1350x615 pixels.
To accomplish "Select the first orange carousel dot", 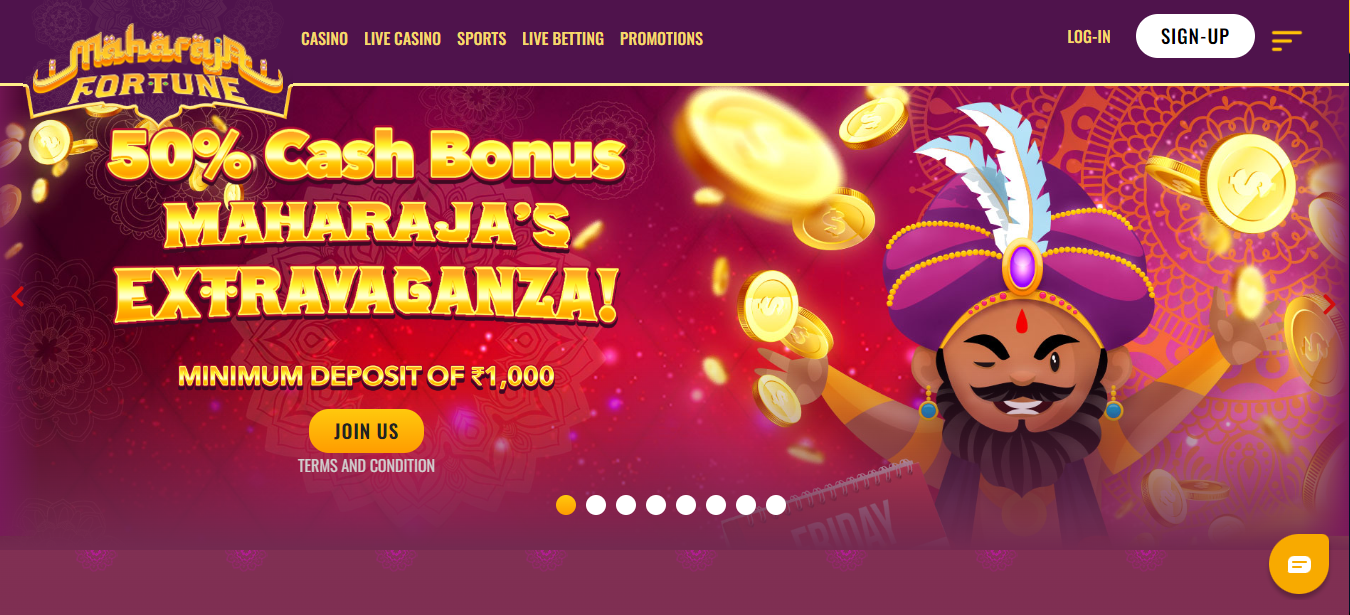I will [566, 505].
